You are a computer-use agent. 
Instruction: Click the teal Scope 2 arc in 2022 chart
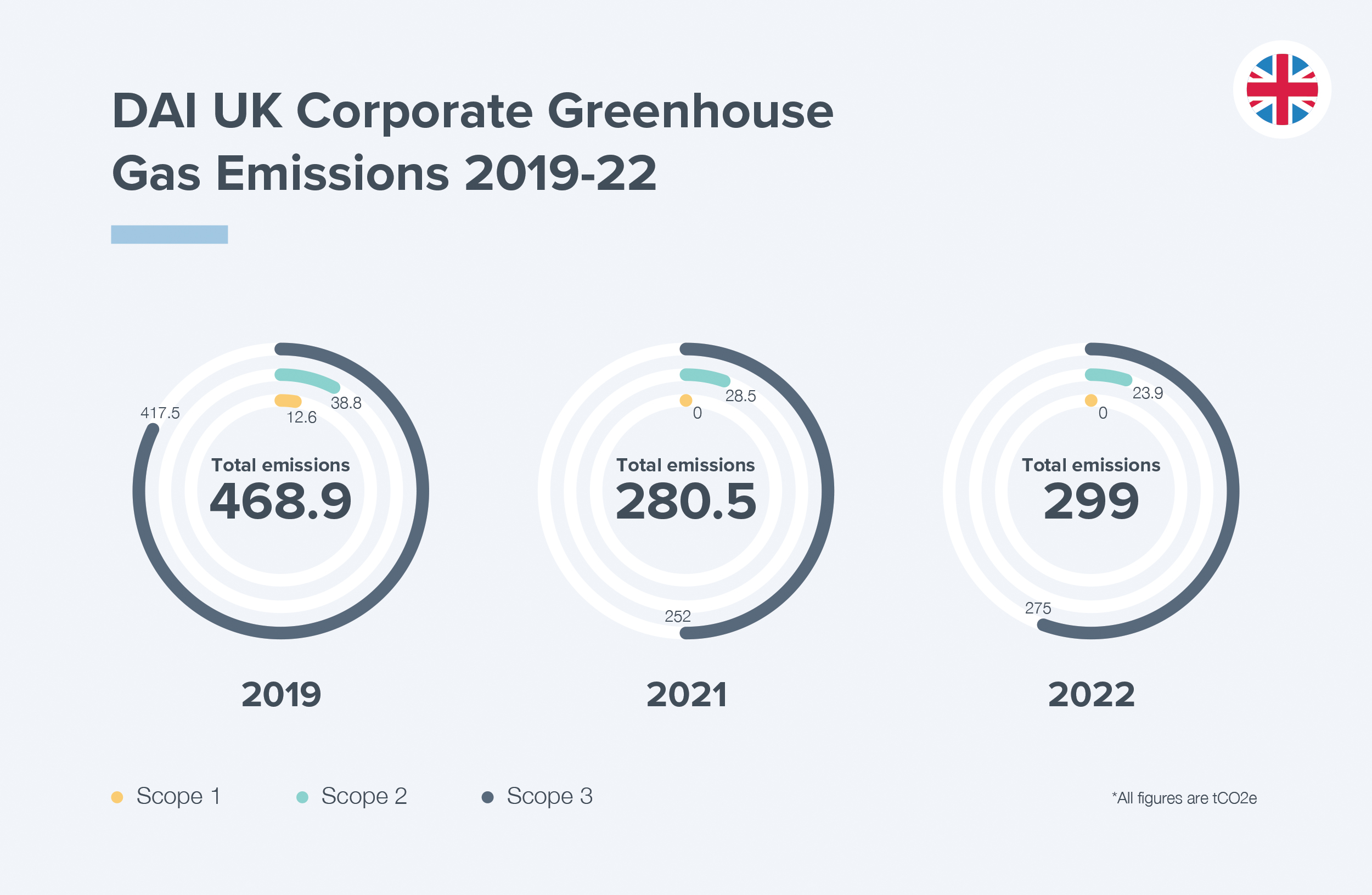coord(1109,376)
